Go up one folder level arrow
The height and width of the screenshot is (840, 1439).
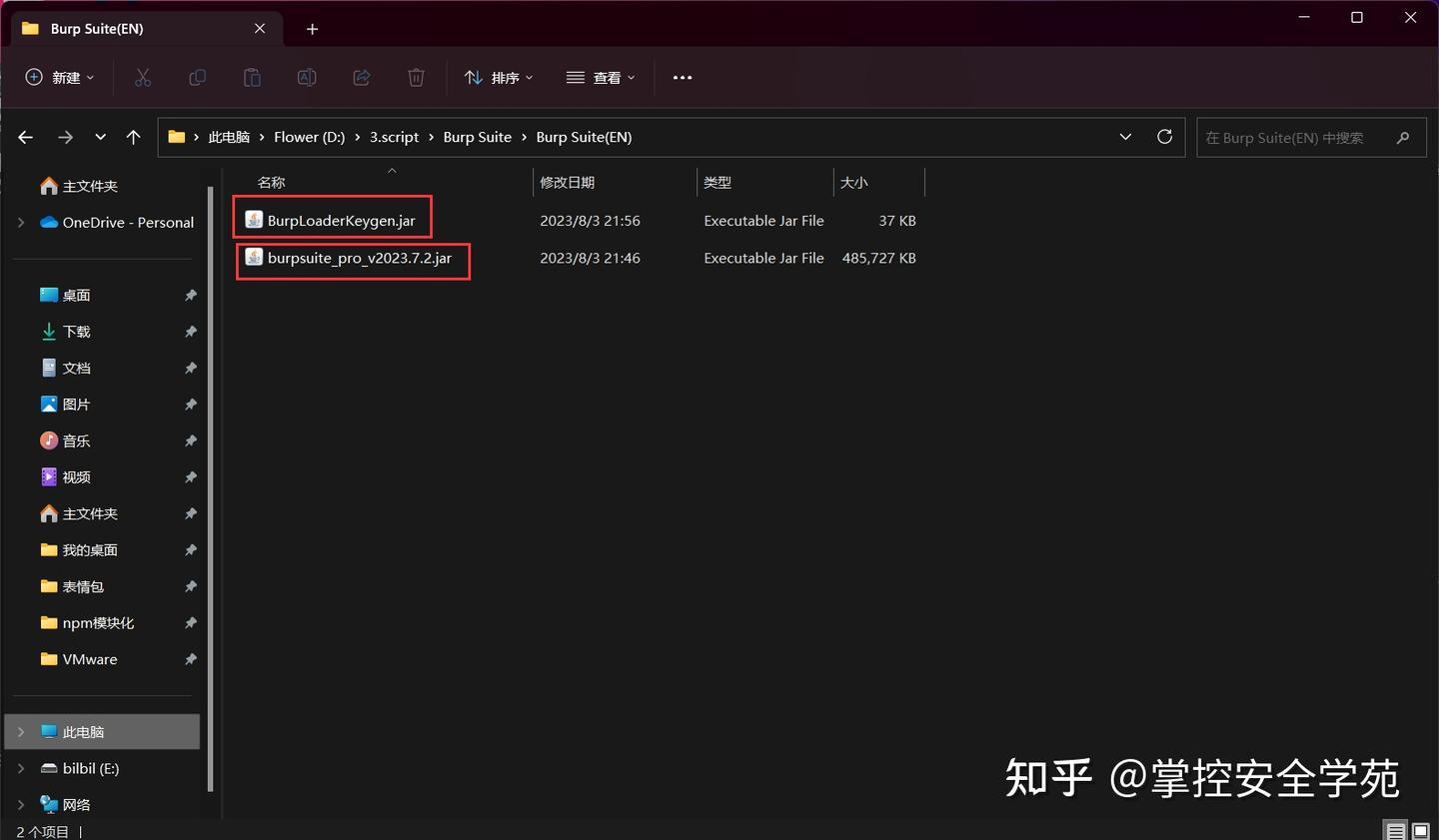click(133, 137)
